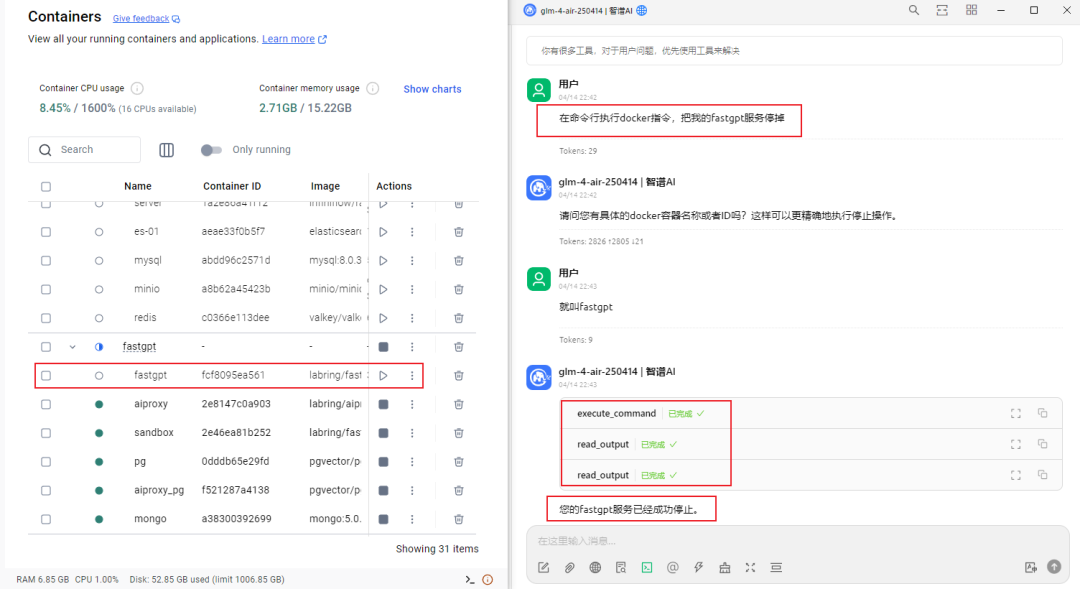Check the es-01 container checkbox
The height and width of the screenshot is (589, 1080).
click(x=46, y=232)
